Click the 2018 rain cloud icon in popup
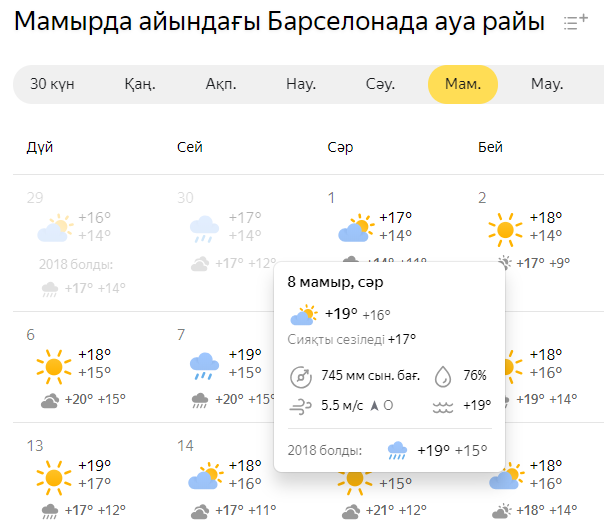604x532 pixels. (x=397, y=450)
